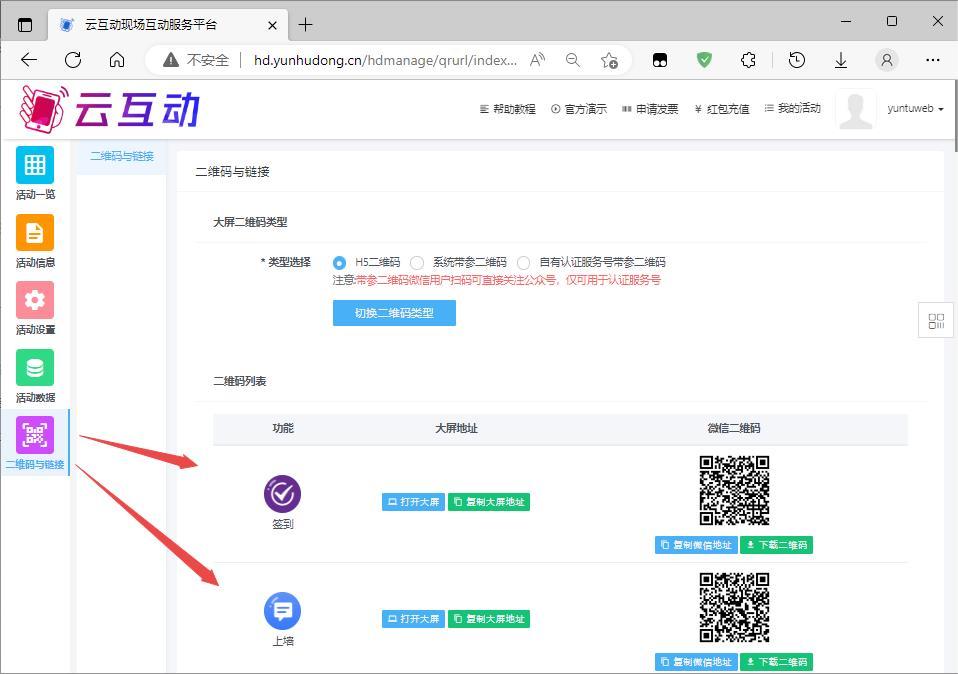Open the 我的活动 menu item
The height and width of the screenshot is (674, 958).
792,108
